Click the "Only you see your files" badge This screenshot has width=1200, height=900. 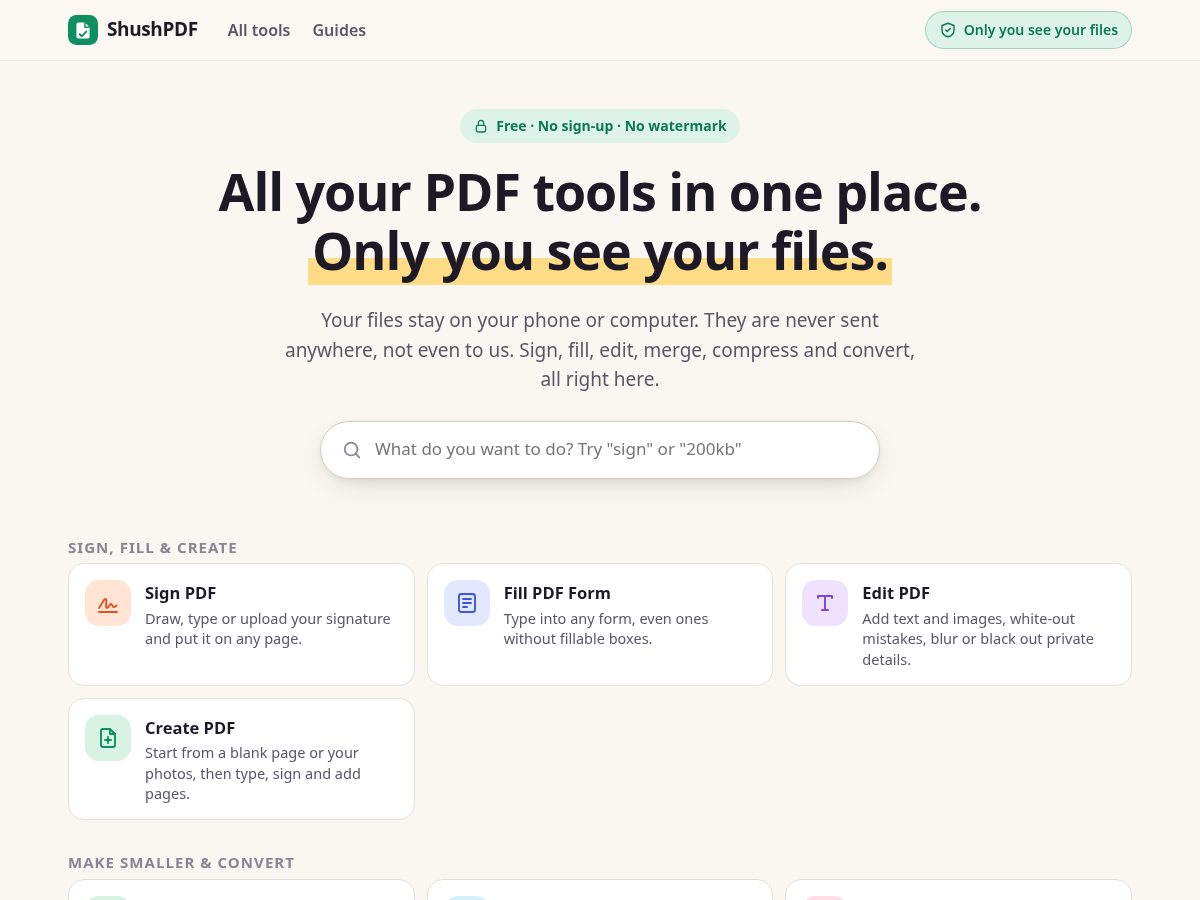click(x=1028, y=30)
